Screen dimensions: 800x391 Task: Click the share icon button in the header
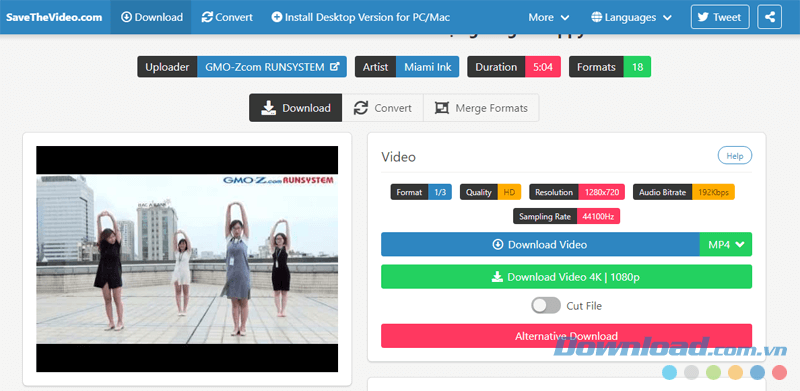point(769,17)
